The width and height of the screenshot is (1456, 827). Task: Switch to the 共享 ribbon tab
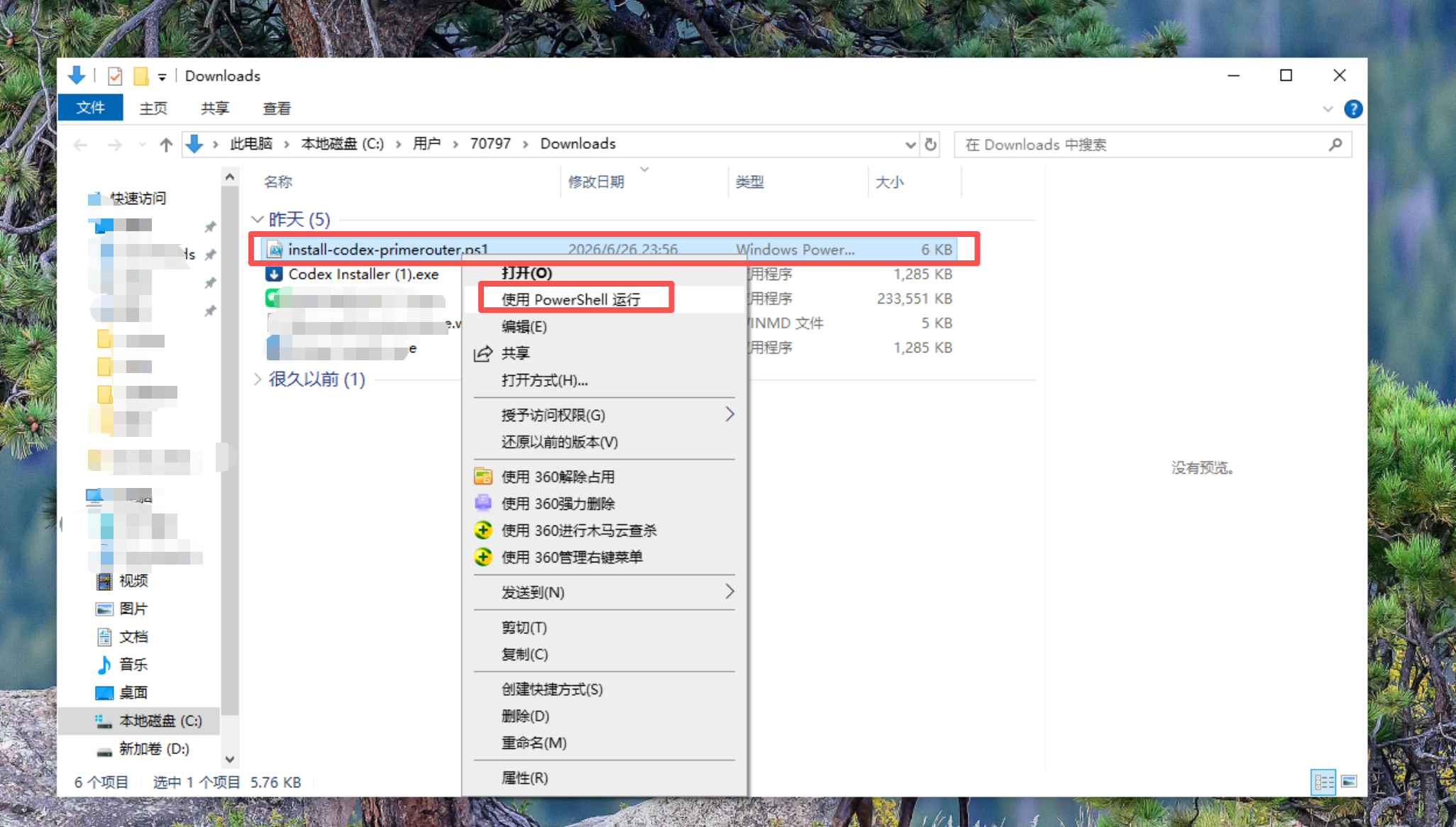214,109
